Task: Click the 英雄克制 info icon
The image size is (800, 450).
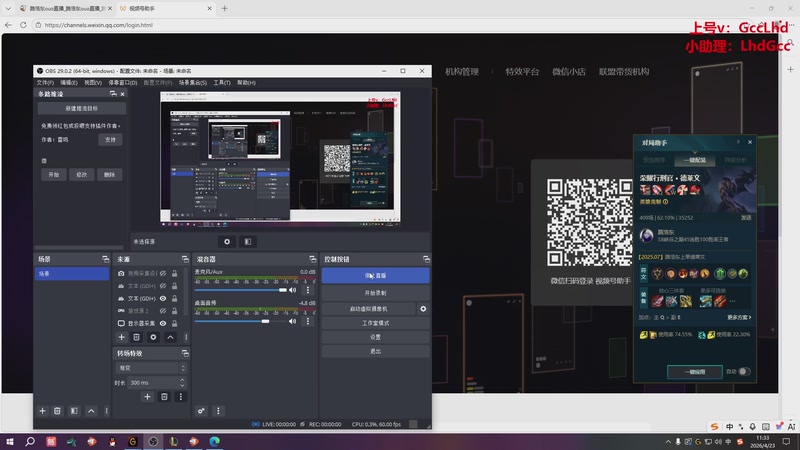Action: pyautogui.click(x=665, y=202)
